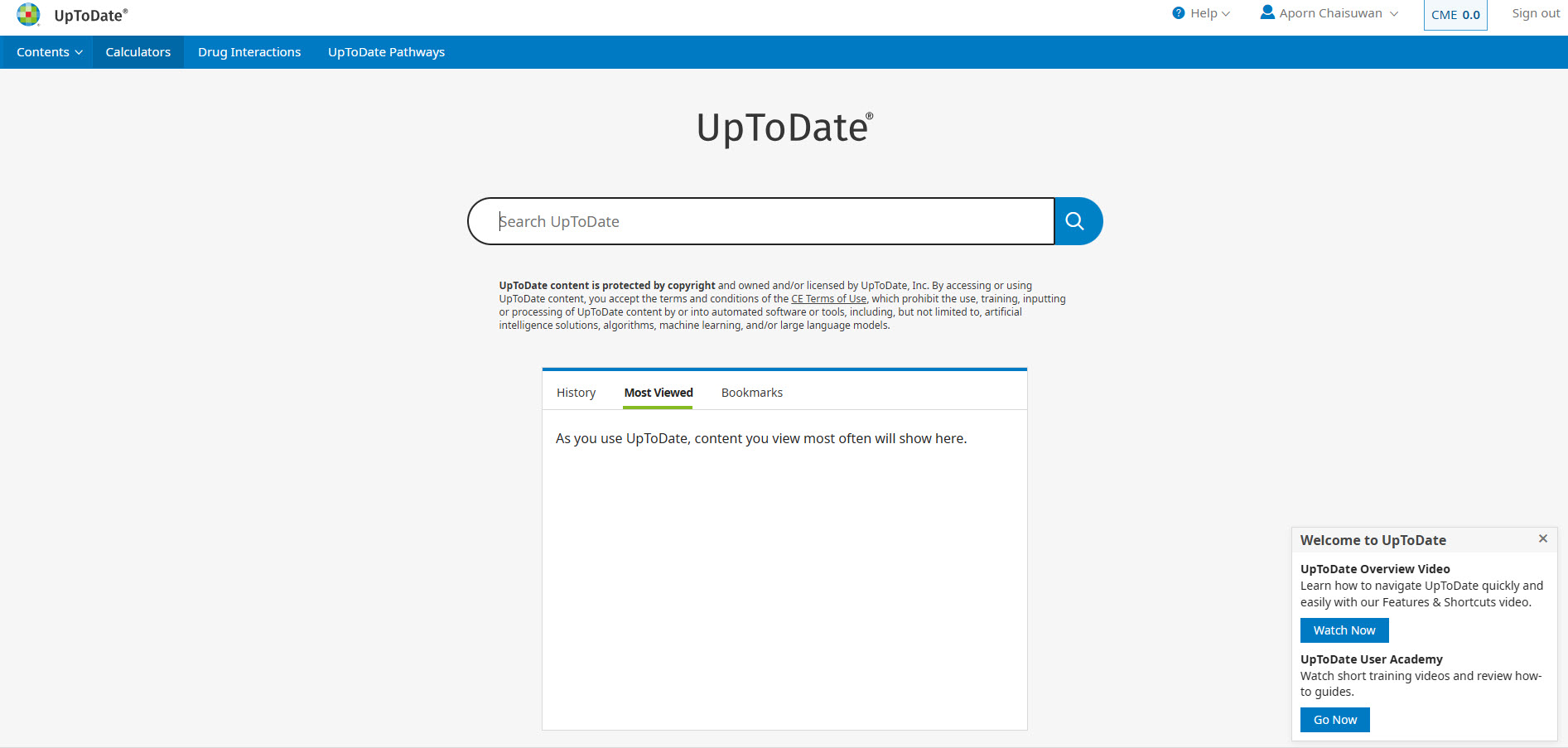Open UpToDate Pathways
1568x748 pixels.
click(x=386, y=52)
